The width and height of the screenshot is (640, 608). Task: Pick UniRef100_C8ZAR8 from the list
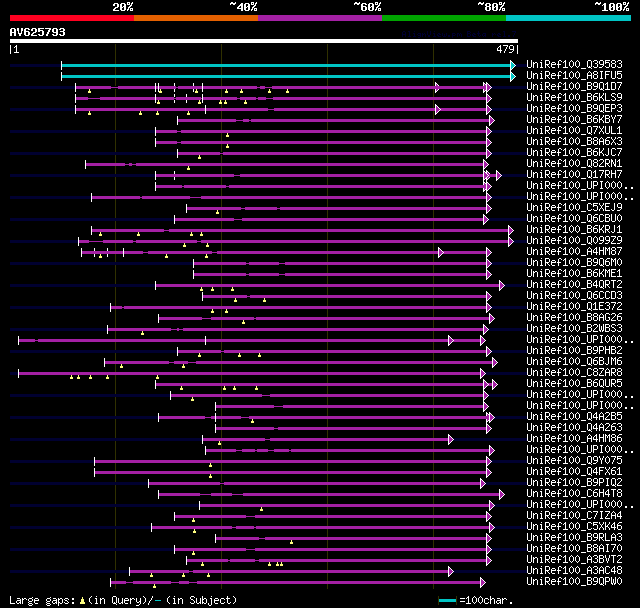(574, 373)
